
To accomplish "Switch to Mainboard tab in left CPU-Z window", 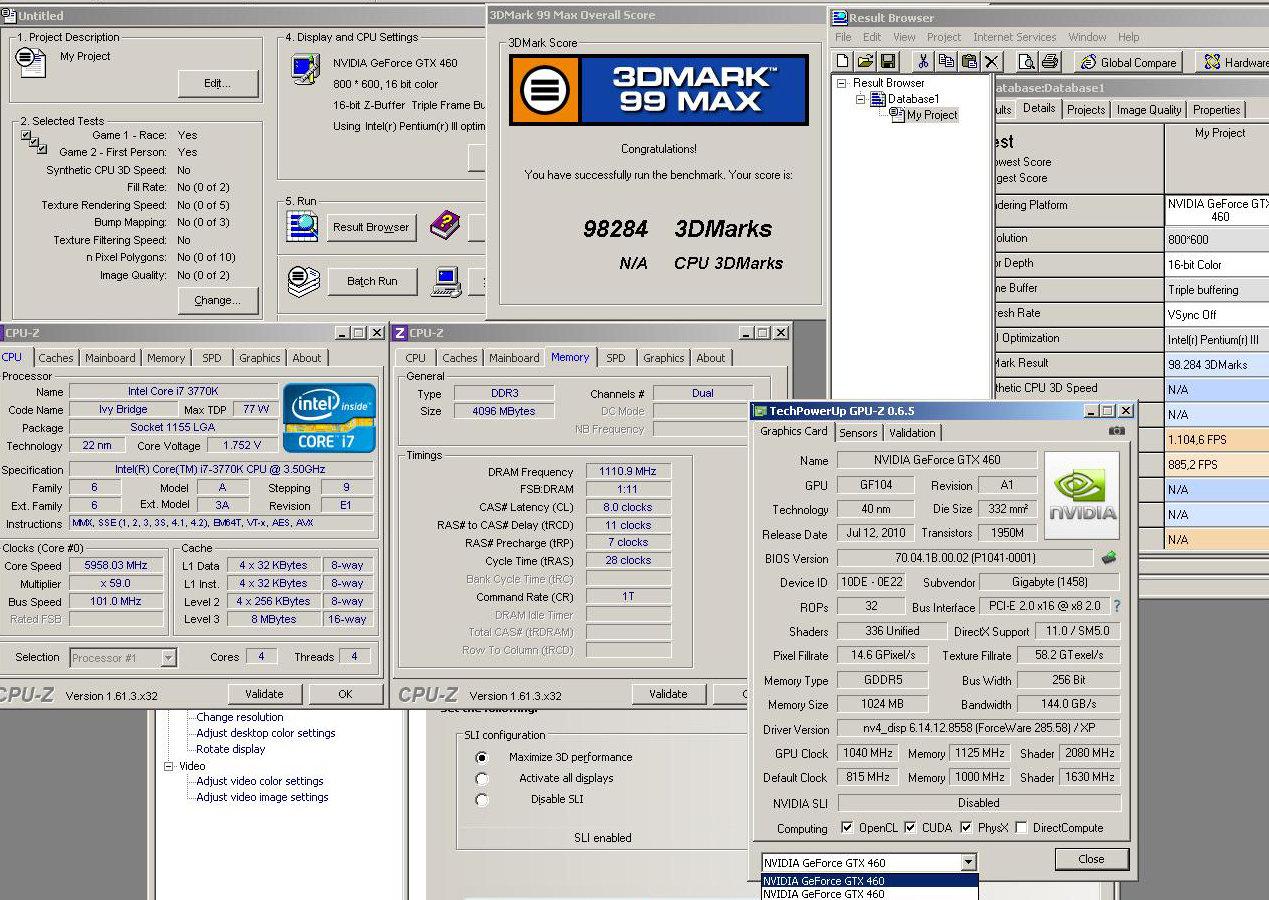I will (x=110, y=358).
